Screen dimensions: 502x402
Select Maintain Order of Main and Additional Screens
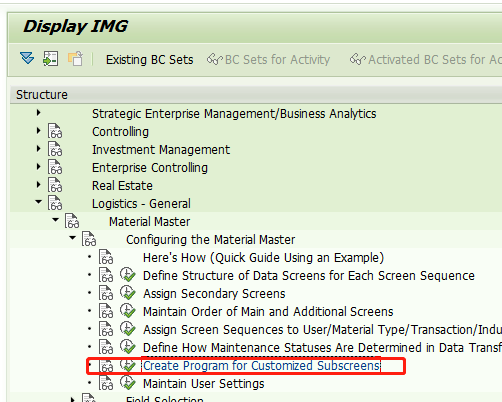point(268,312)
